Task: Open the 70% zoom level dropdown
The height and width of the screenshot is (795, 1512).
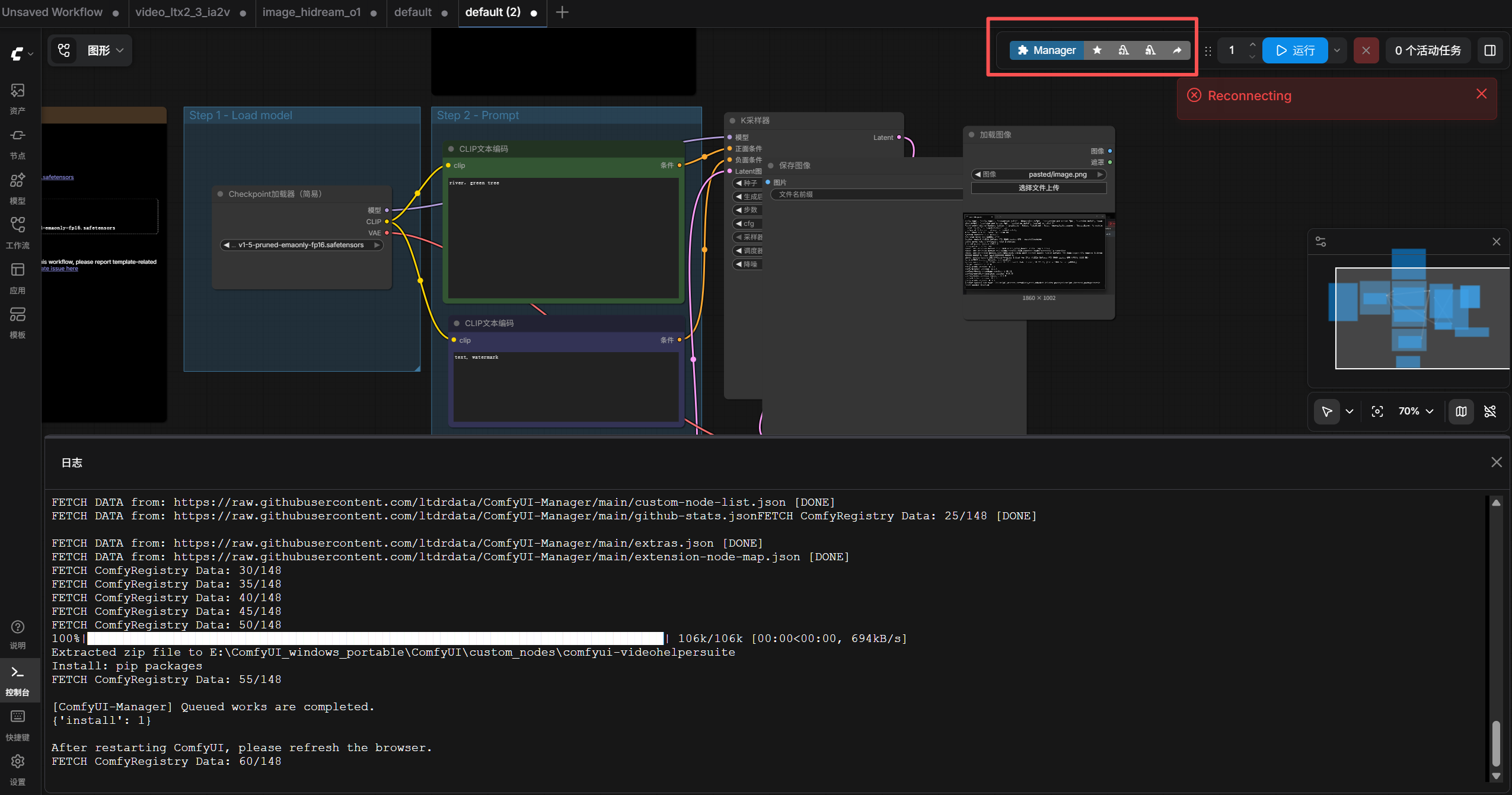Action: [x=1416, y=411]
